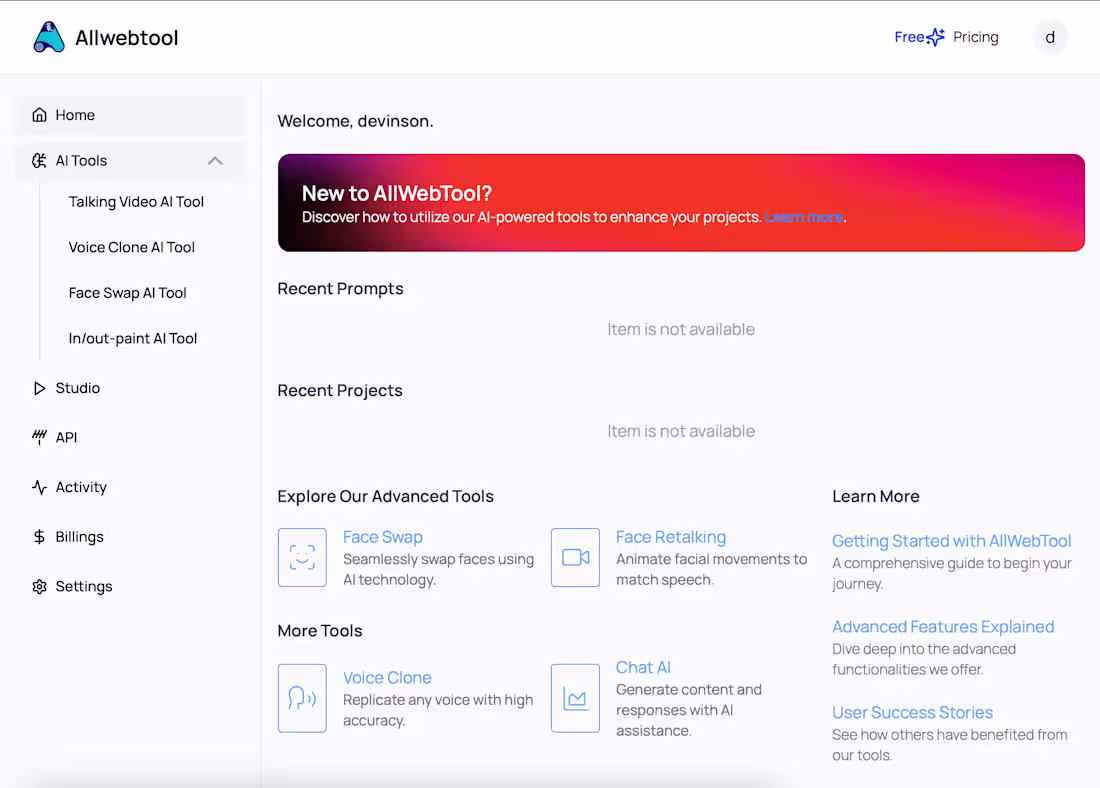
Task: Click the Chat AI icon
Action: point(575,698)
